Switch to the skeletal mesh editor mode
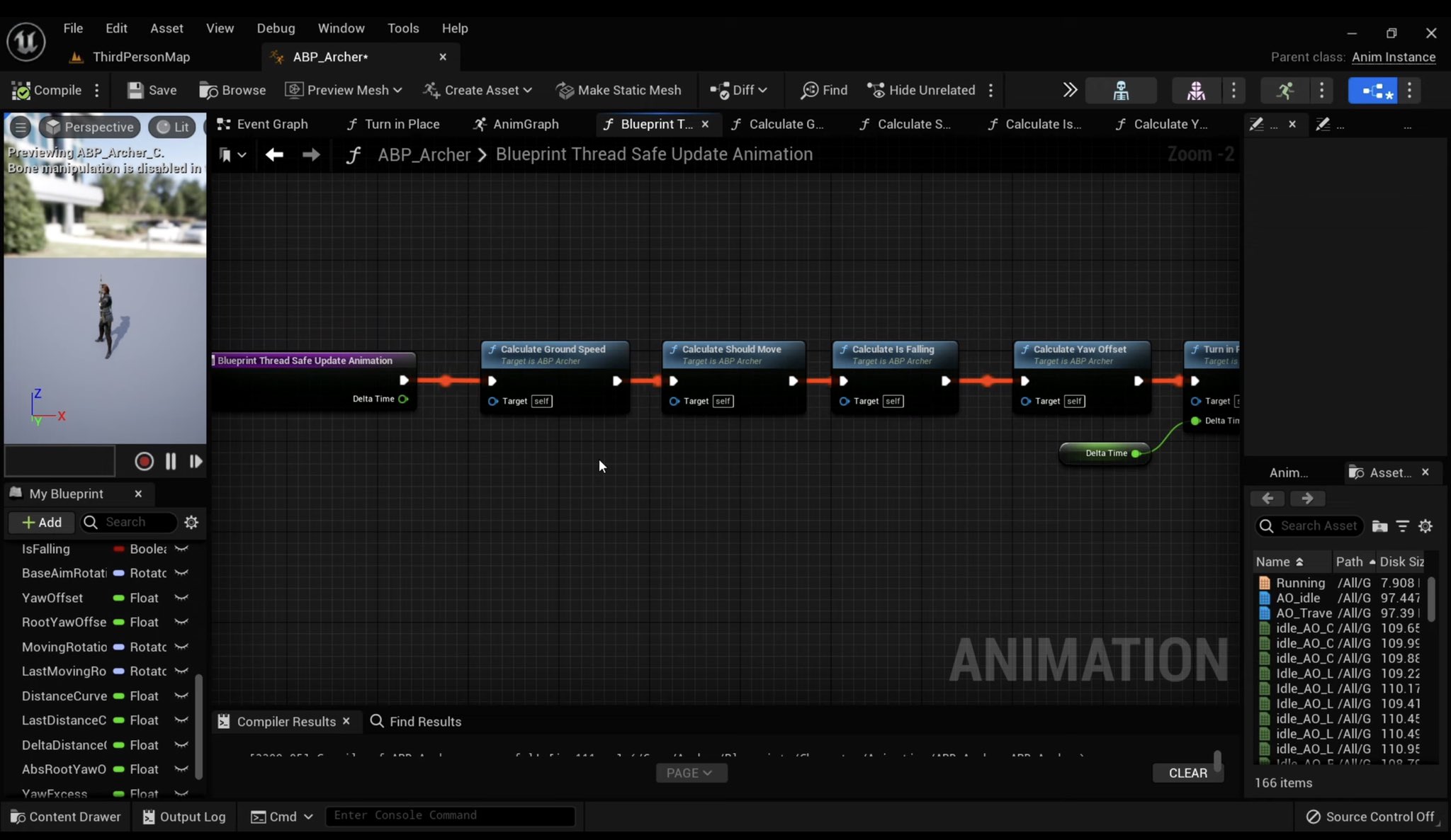Viewport: 1451px width, 840px height. [1195, 90]
